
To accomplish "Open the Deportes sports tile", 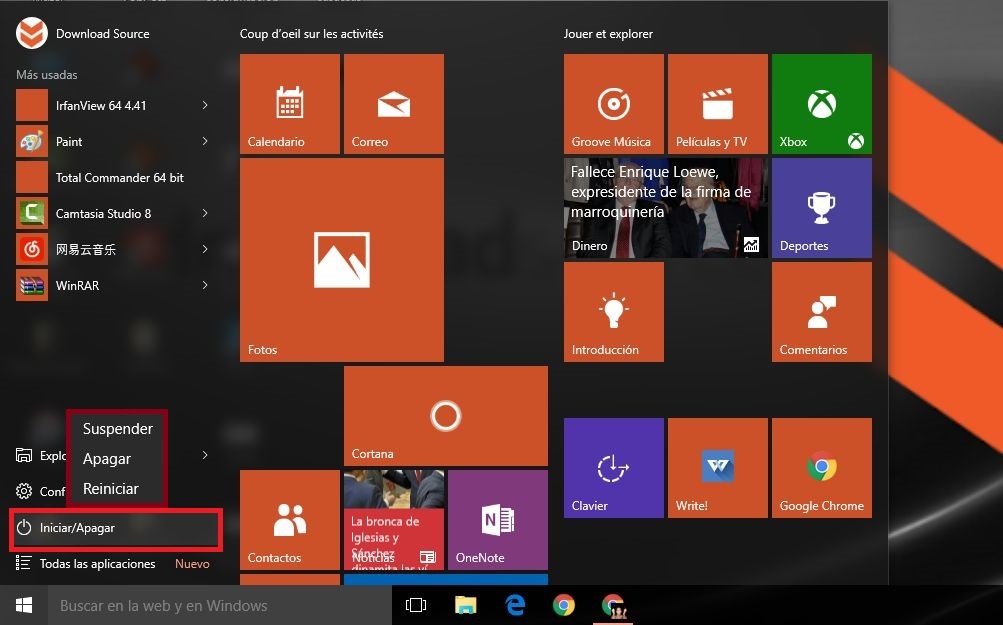I will pos(822,208).
